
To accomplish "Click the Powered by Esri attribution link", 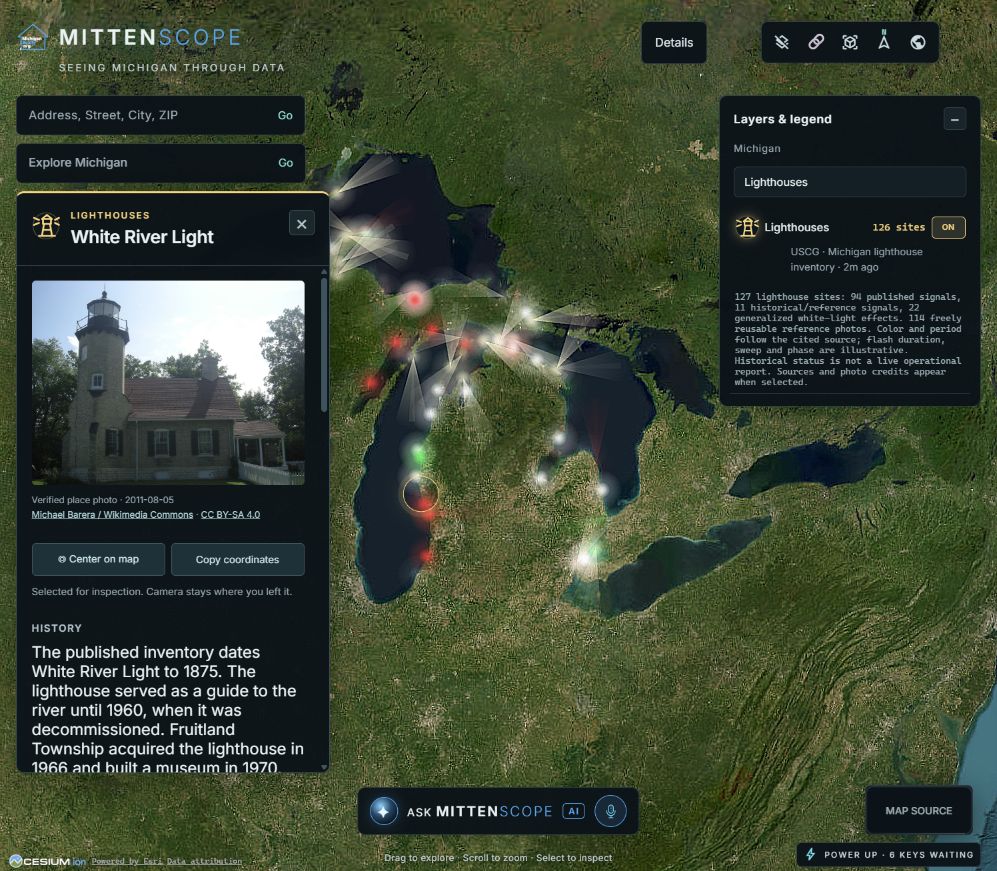I will click(127, 861).
